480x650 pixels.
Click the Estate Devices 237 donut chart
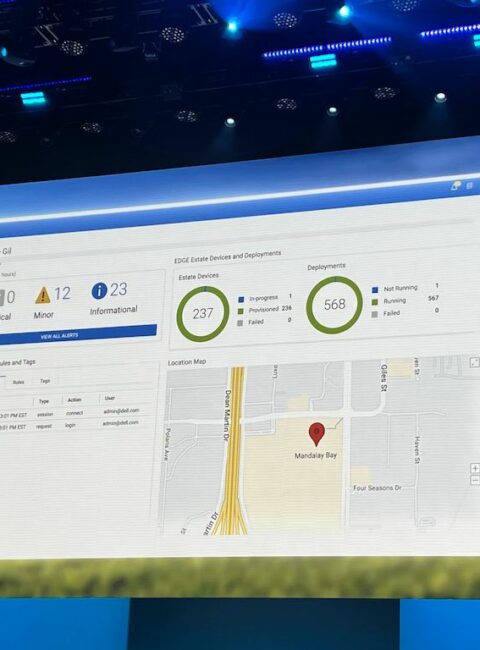pos(203,314)
